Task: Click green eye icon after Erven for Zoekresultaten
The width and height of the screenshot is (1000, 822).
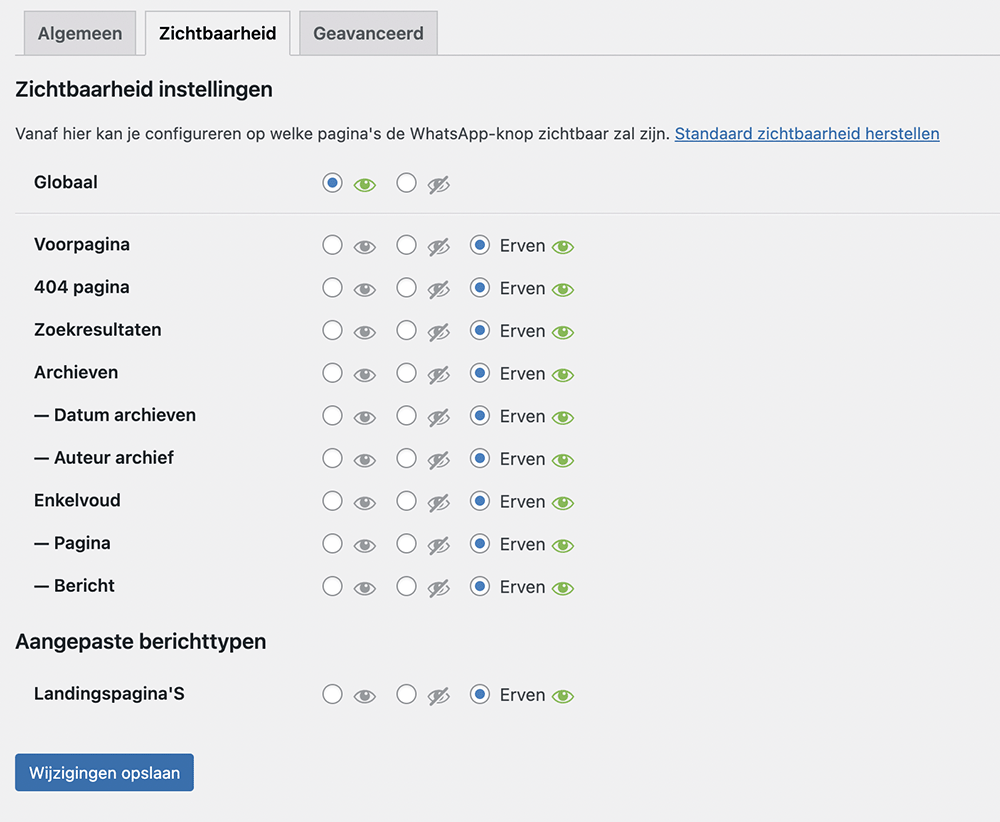Action: pos(563,332)
